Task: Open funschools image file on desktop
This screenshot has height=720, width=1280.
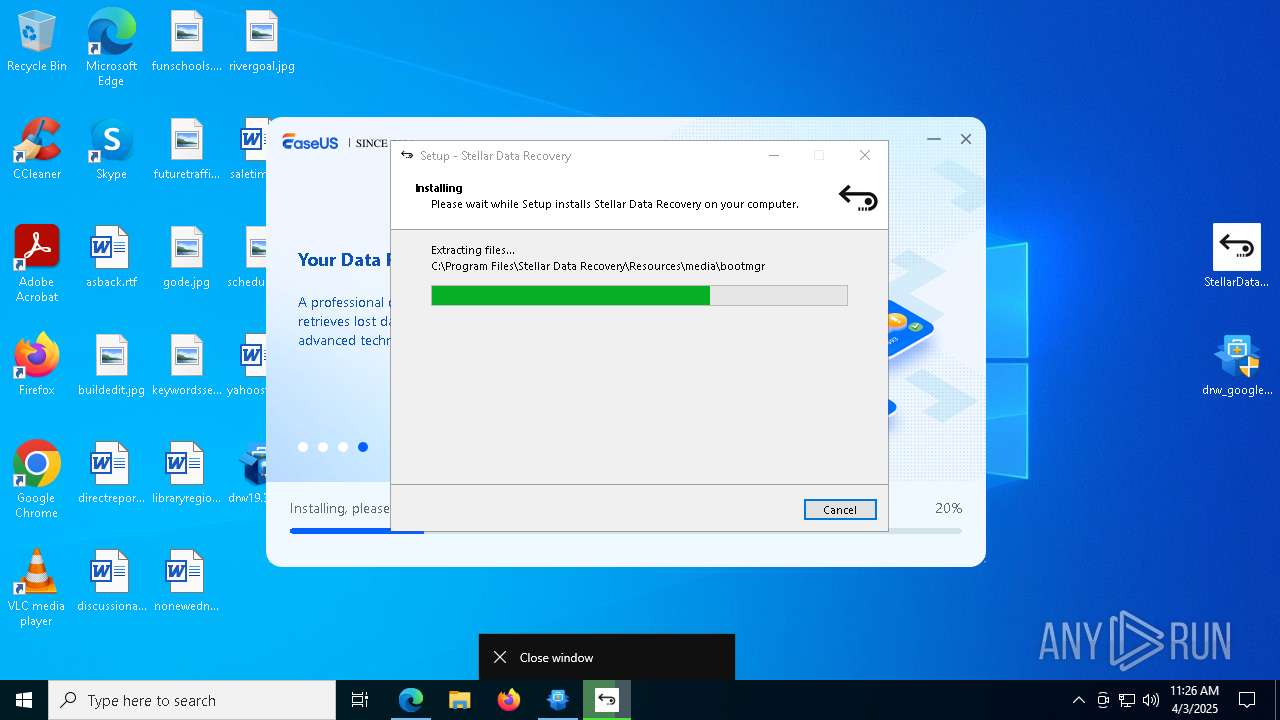Action: [187, 42]
